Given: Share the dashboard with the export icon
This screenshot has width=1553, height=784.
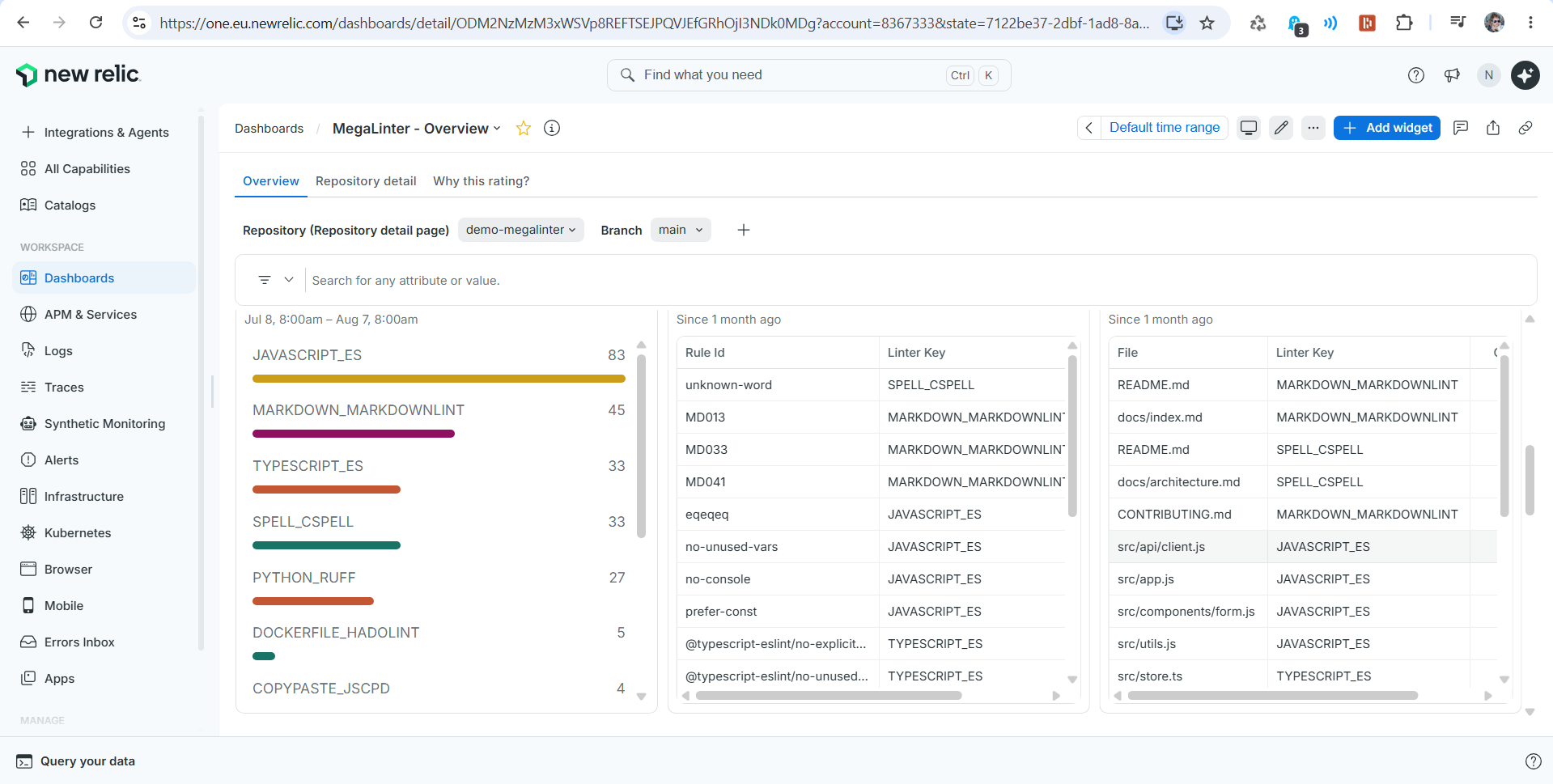Looking at the screenshot, I should pos(1493,128).
